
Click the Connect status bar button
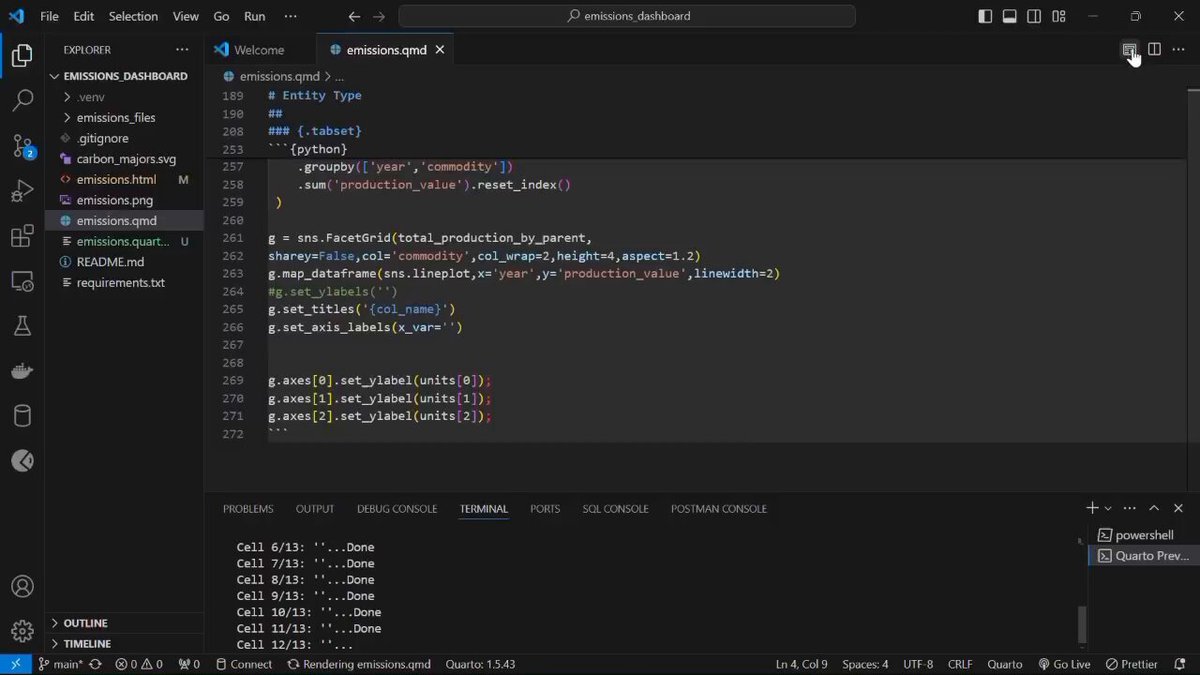(242, 664)
